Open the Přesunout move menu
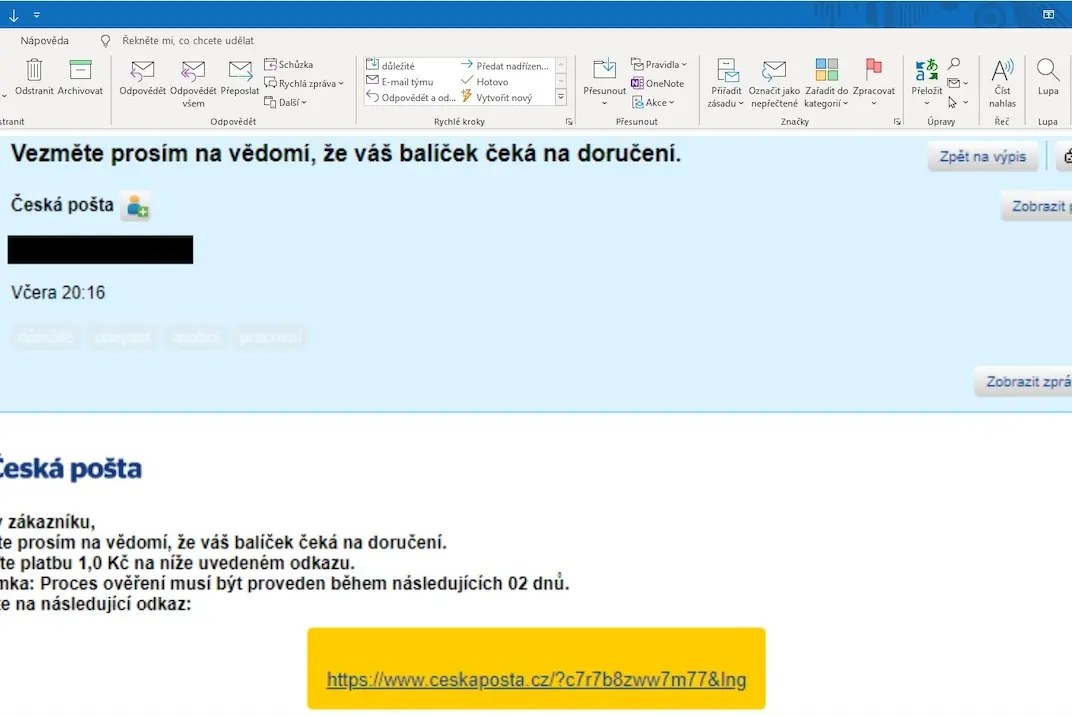 604,83
